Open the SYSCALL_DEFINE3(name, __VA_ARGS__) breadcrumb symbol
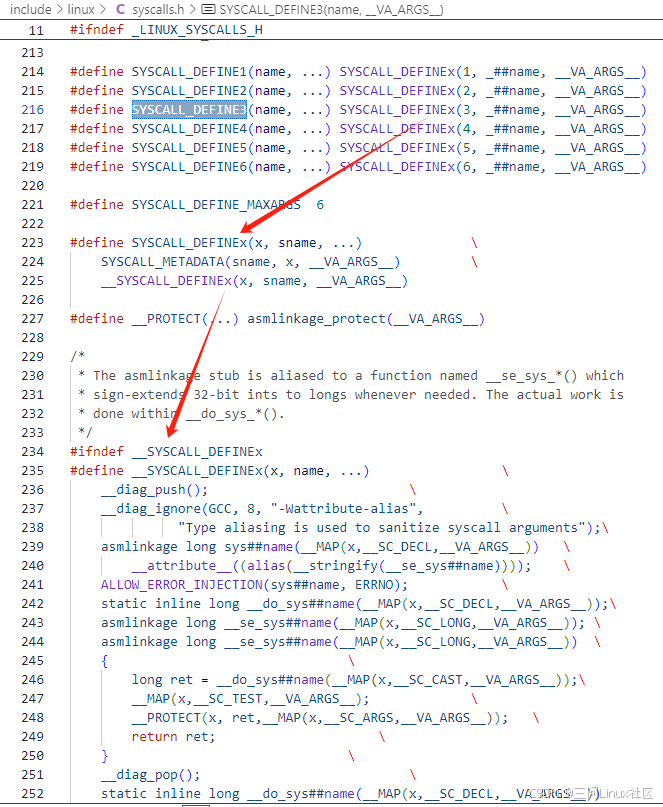 (x=332, y=9)
